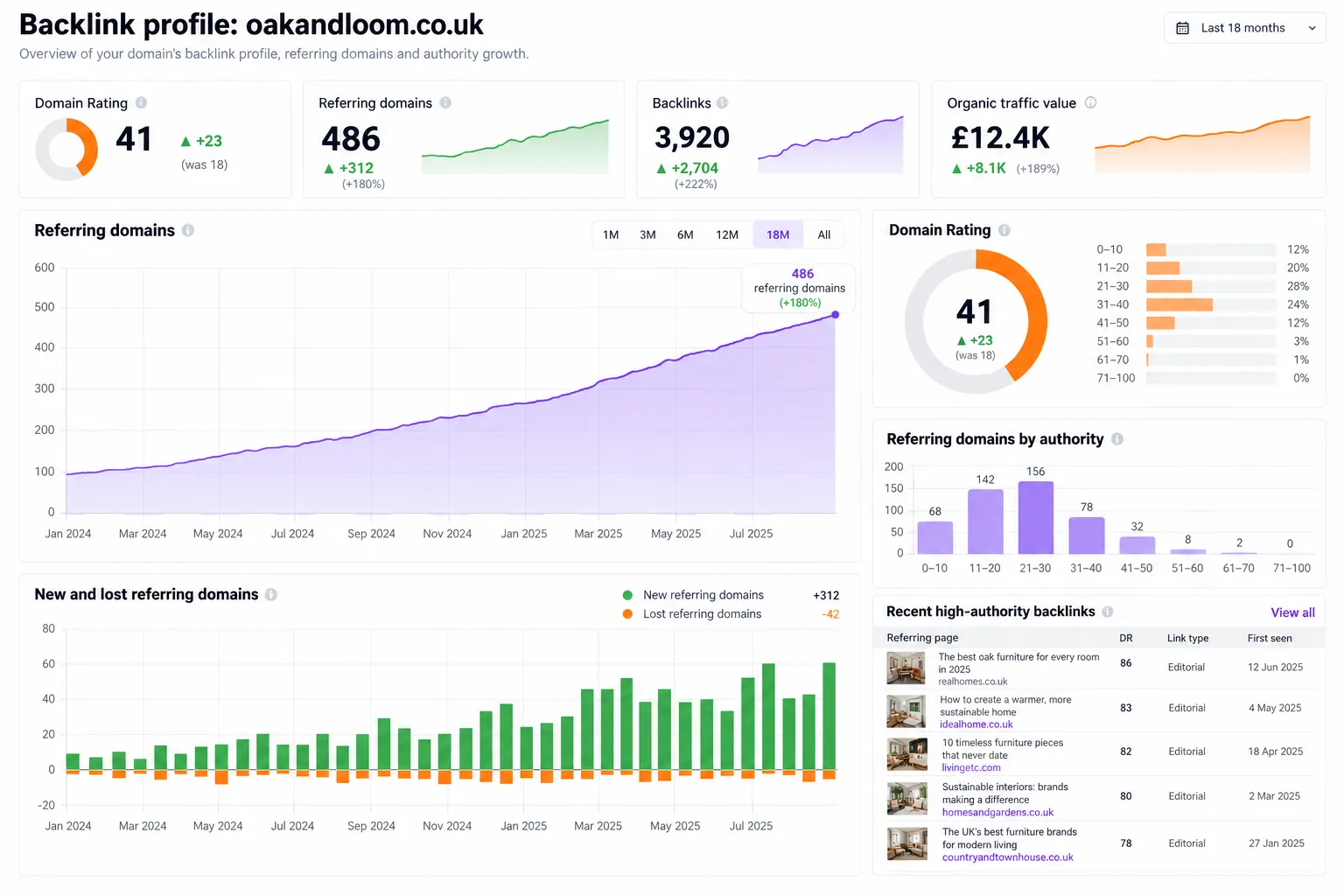
Task: Open the countryandtownhouse.co.uk link
Action: tap(1008, 857)
